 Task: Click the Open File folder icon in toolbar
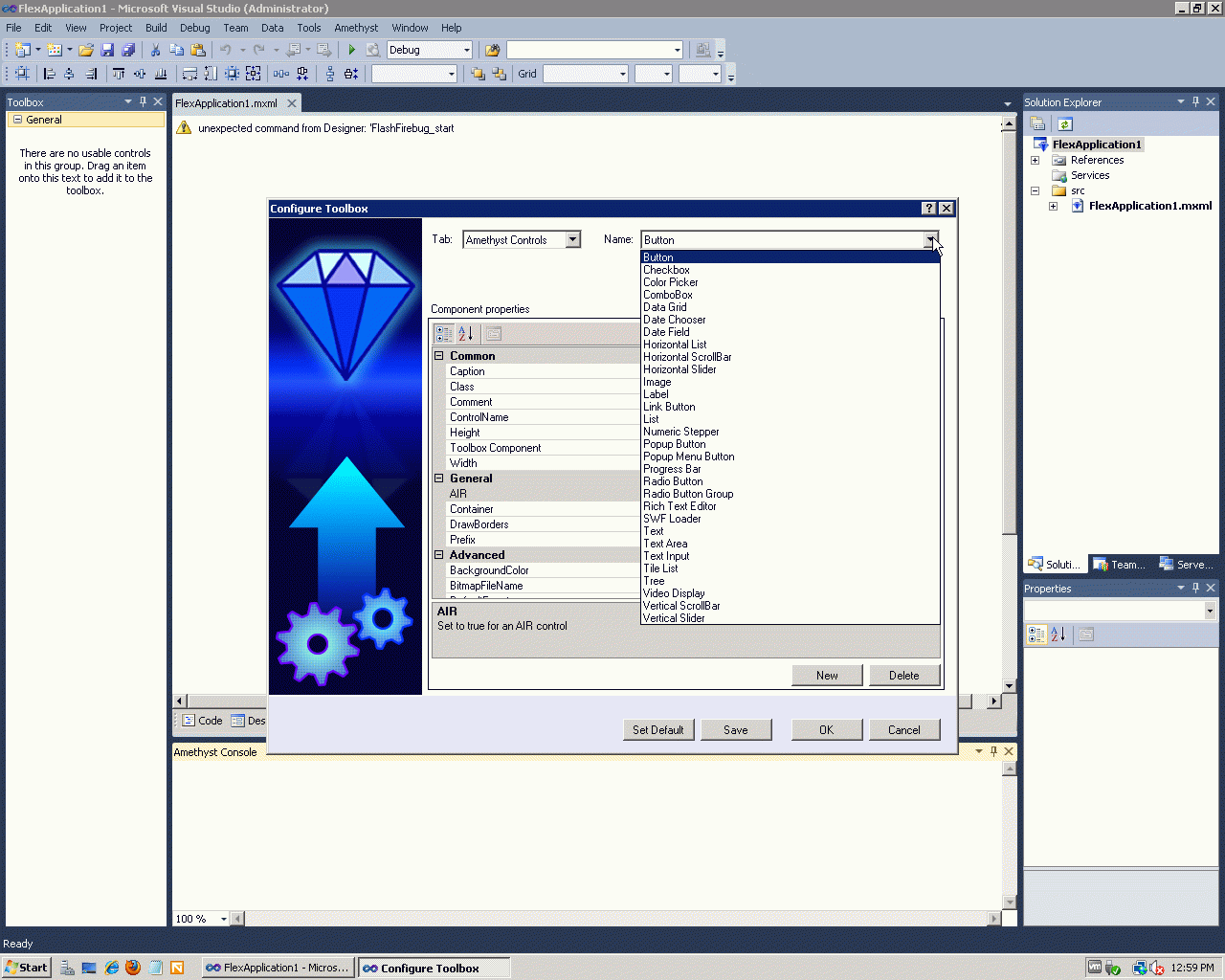86,50
